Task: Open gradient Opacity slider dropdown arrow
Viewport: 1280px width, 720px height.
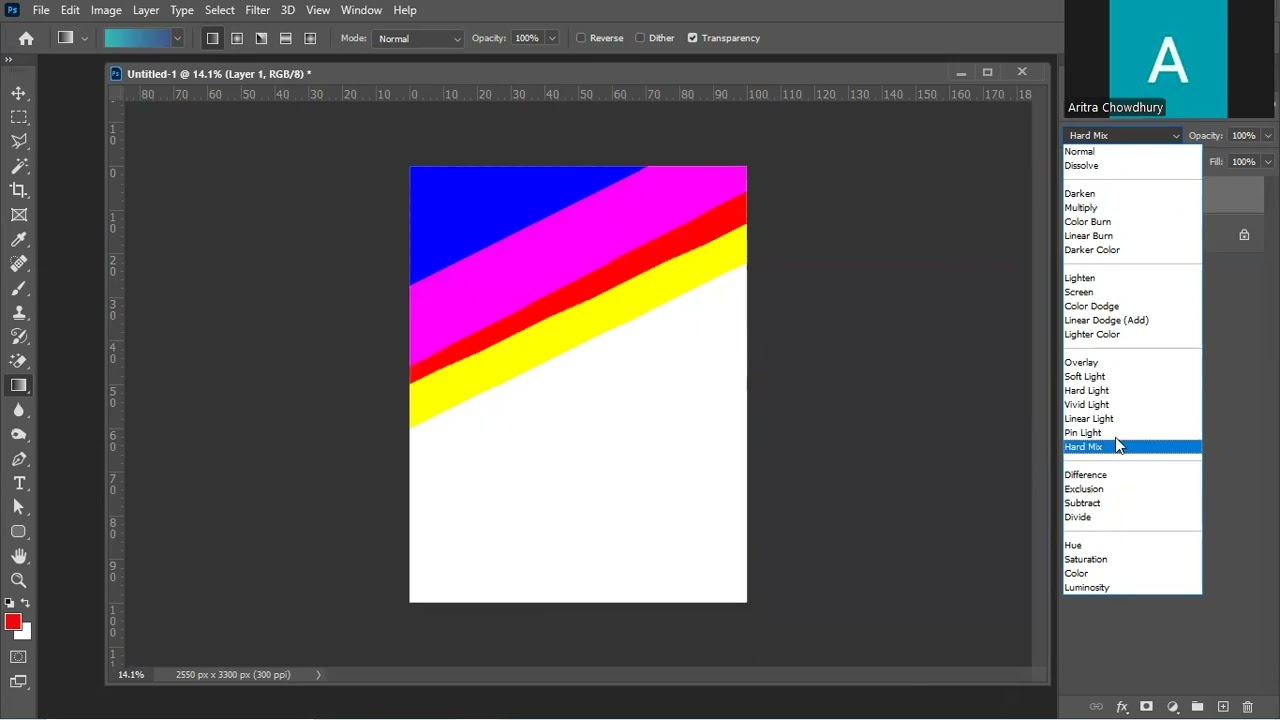Action: click(551, 38)
